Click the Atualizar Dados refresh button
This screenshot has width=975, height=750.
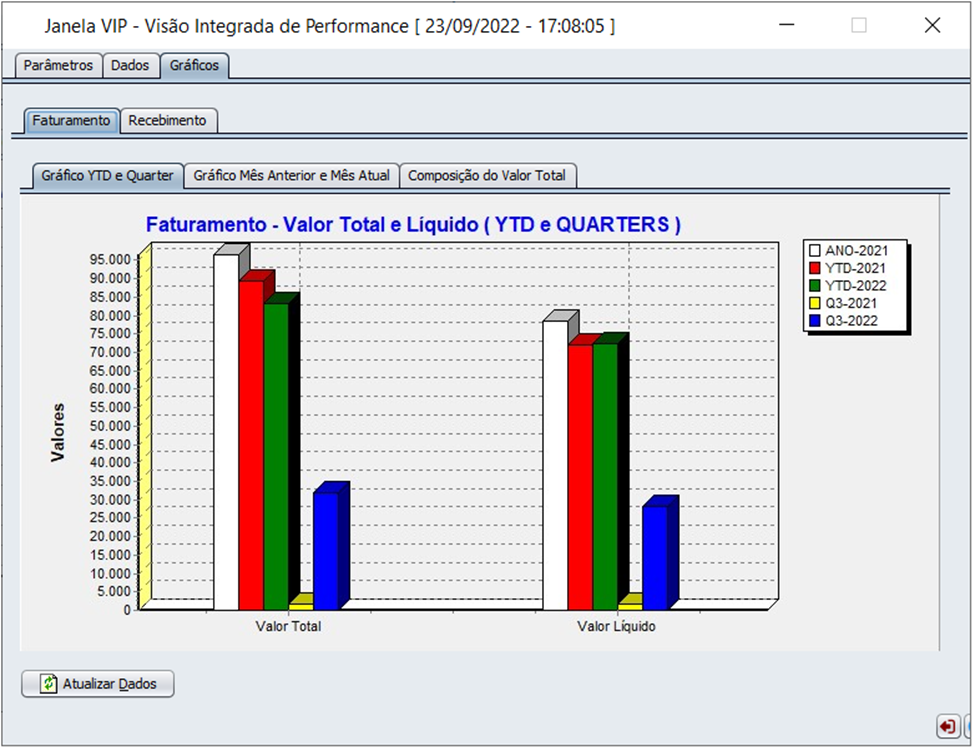[98, 684]
